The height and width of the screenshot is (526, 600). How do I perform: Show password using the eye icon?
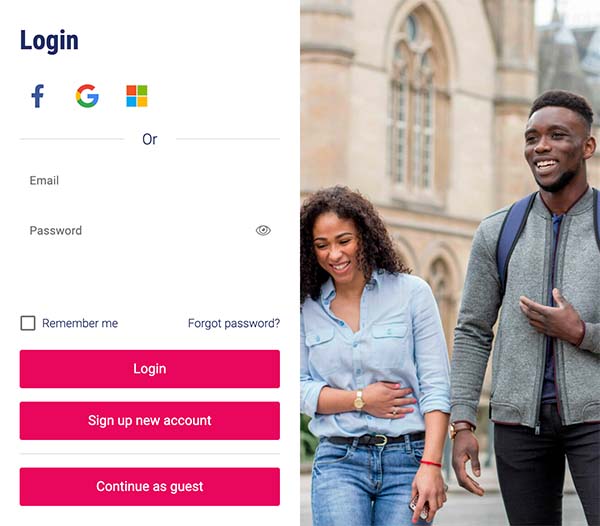pyautogui.click(x=263, y=230)
